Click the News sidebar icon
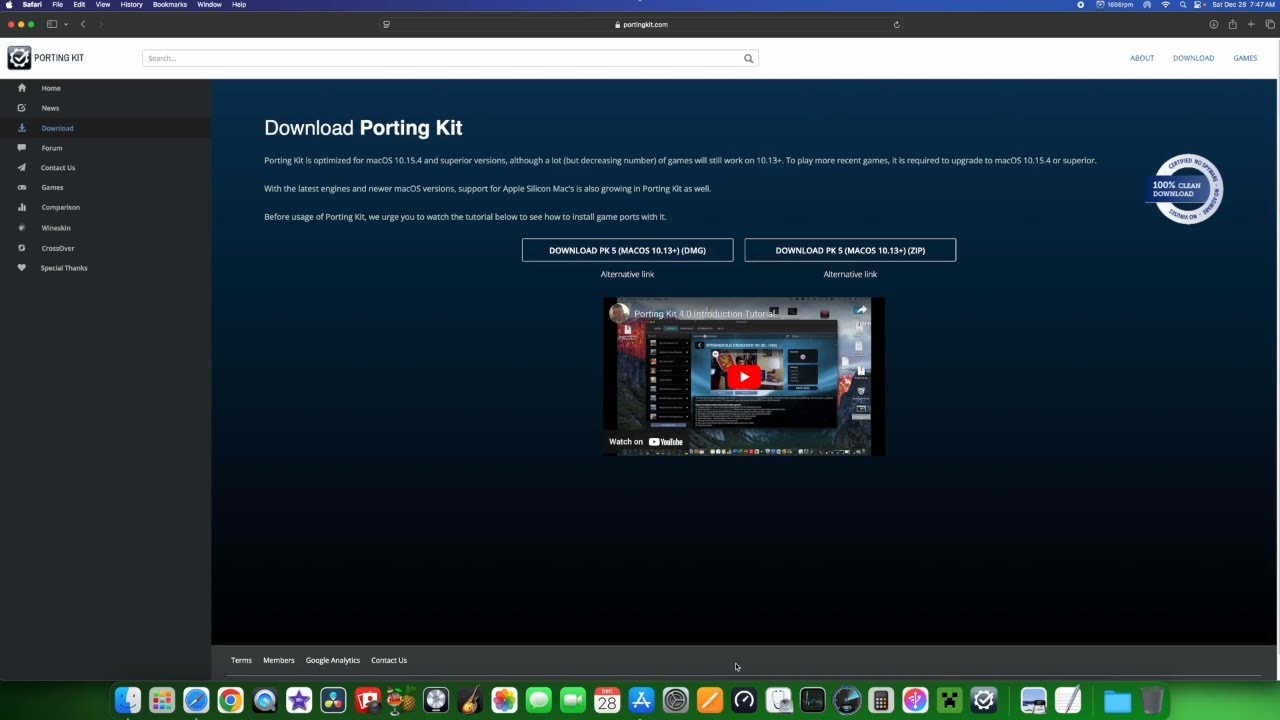The image size is (1280, 720). pos(22,108)
